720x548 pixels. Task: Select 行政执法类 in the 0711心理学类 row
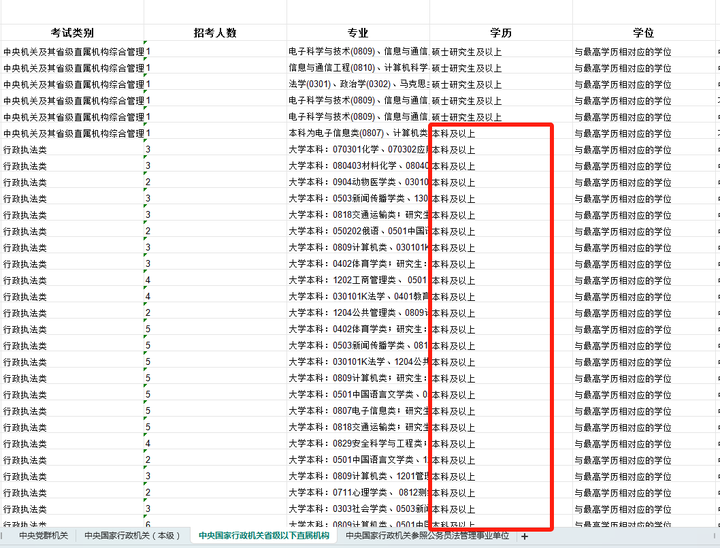[25, 492]
